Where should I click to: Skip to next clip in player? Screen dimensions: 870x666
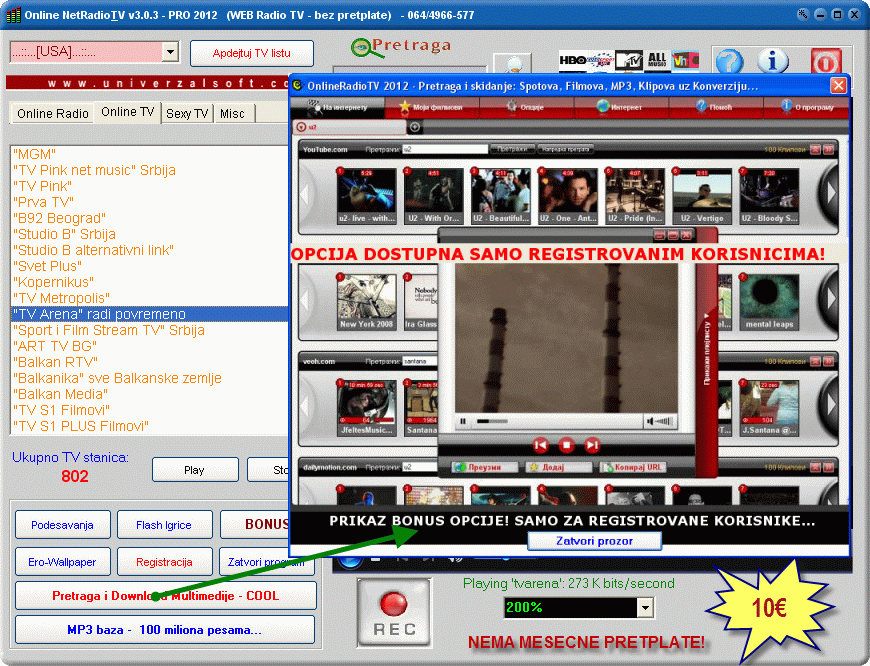pyautogui.click(x=592, y=445)
